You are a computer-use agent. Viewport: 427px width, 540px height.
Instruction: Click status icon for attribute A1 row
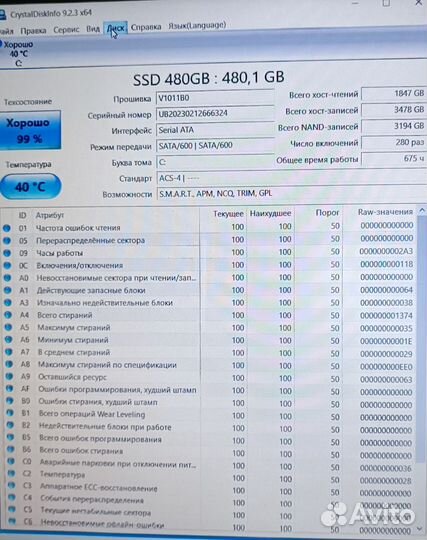tap(8, 290)
